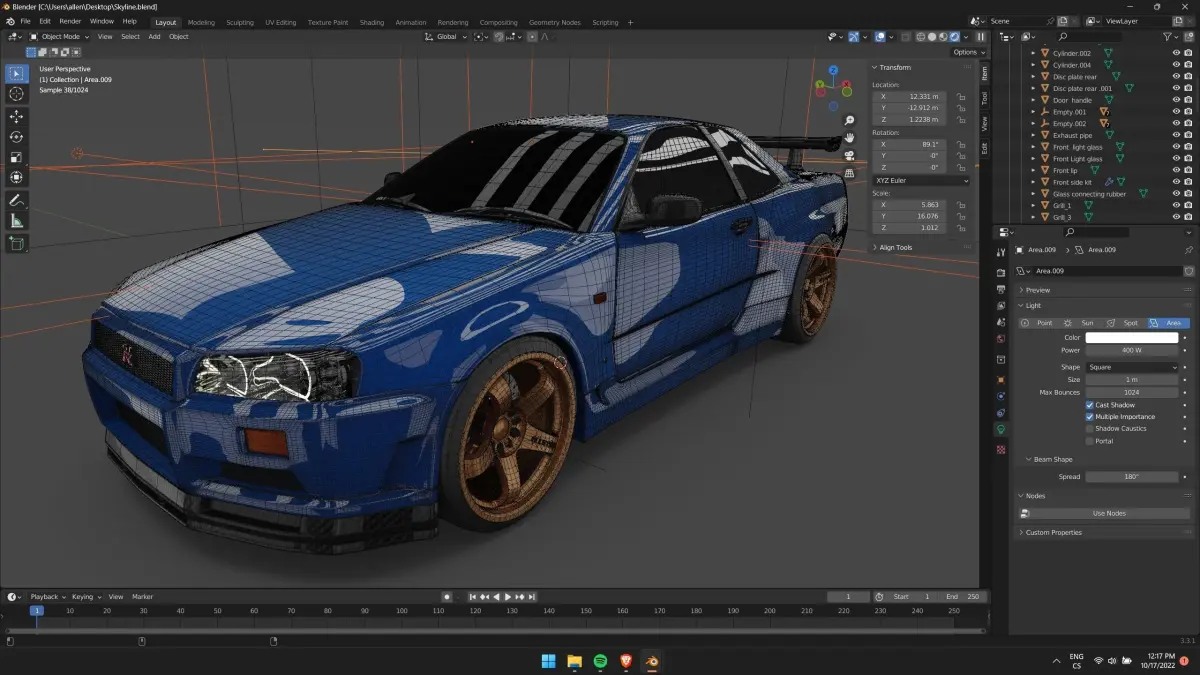
Task: Open the Global transform orientation dropdown
Action: click(445, 37)
